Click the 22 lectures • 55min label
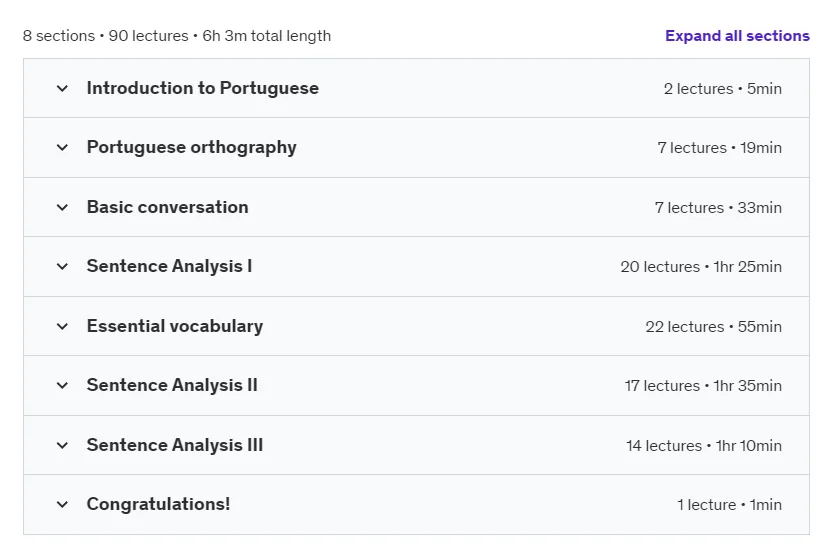This screenshot has height=553, width=836. point(713,326)
